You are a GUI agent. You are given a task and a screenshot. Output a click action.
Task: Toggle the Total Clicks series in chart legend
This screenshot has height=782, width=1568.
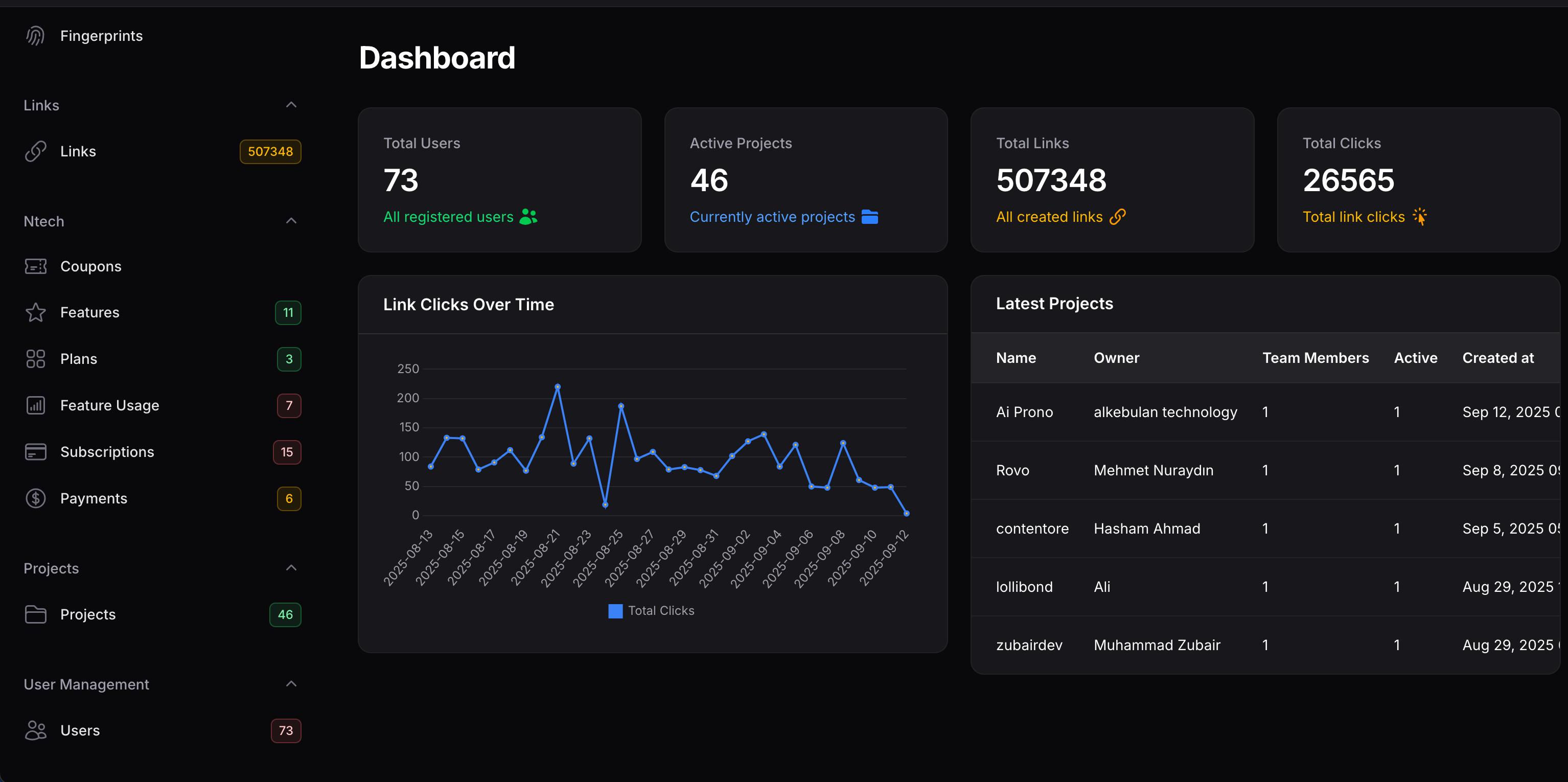coord(651,610)
